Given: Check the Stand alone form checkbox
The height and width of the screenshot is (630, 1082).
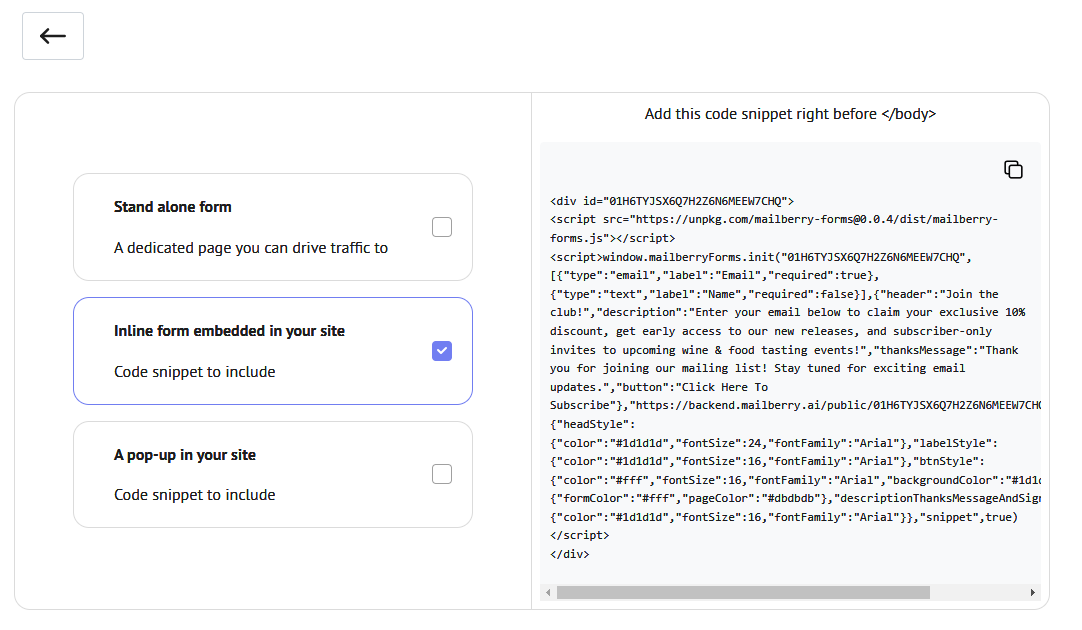Looking at the screenshot, I should coord(442,227).
